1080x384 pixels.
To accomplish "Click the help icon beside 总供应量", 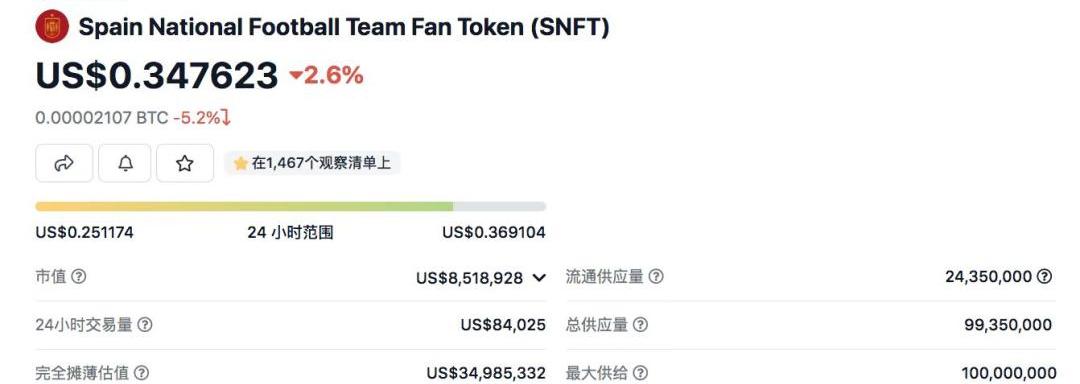I will 641,325.
